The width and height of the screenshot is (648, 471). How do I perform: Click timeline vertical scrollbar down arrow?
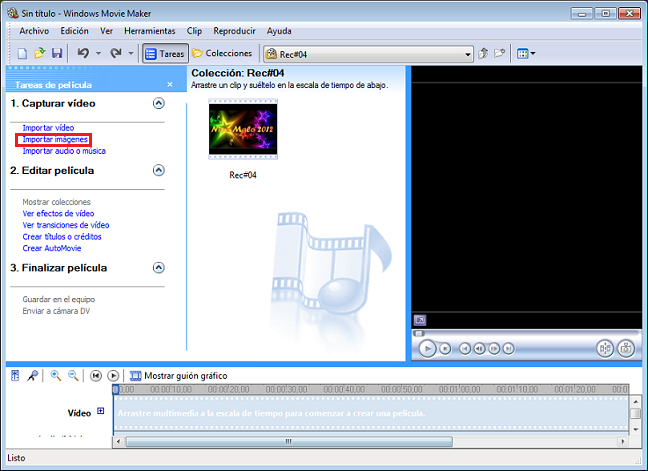[636, 430]
